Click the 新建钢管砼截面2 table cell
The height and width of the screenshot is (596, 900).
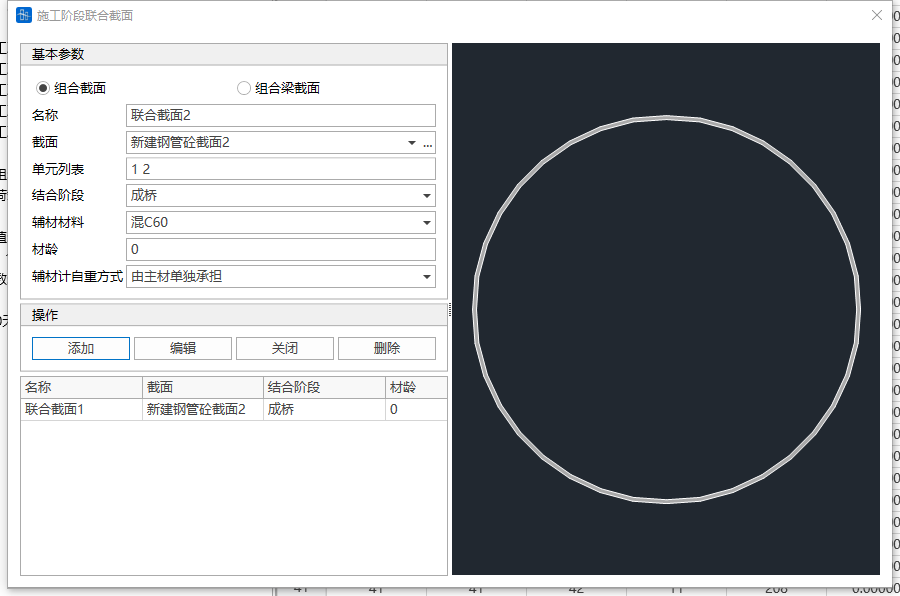coord(203,409)
